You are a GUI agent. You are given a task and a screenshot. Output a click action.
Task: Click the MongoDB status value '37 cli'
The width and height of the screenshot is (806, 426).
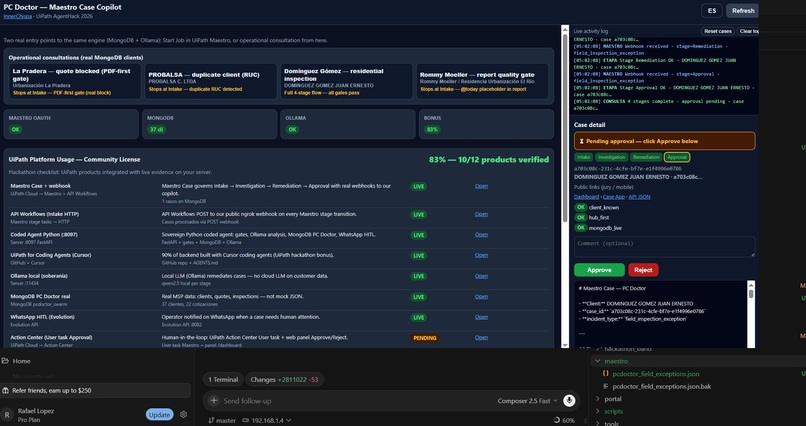156,129
